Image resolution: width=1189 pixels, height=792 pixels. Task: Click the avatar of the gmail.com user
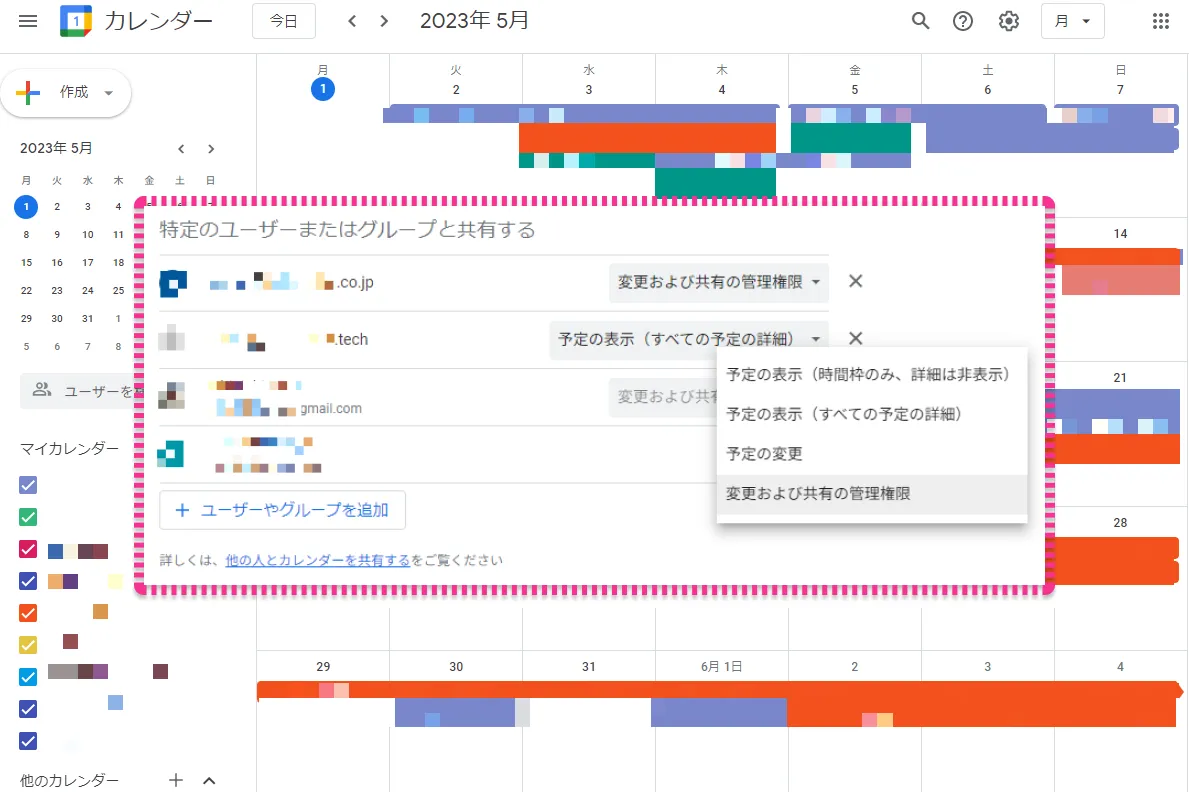click(x=171, y=396)
